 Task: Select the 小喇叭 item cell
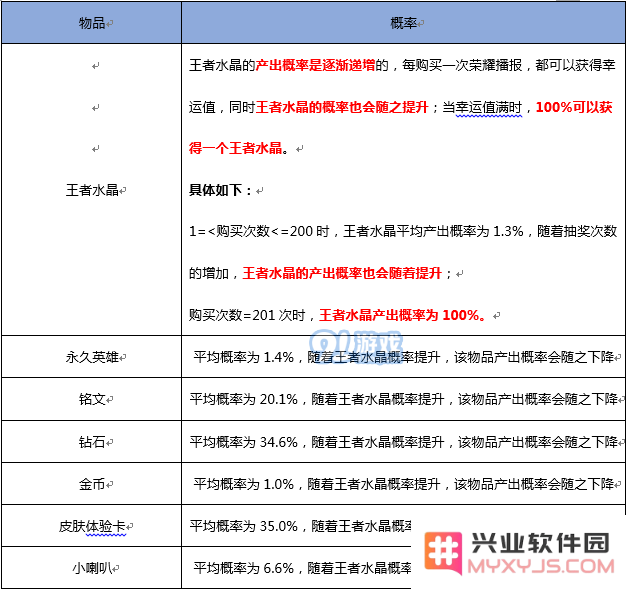(x=92, y=568)
